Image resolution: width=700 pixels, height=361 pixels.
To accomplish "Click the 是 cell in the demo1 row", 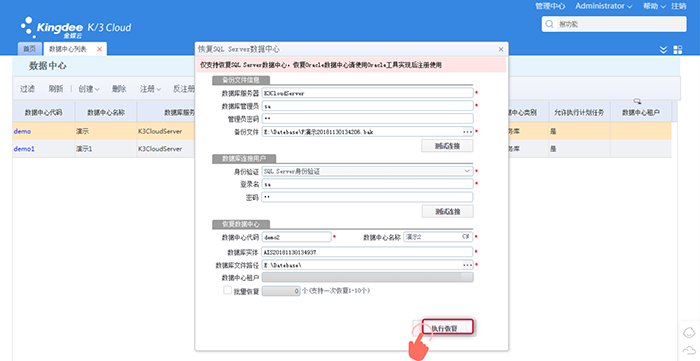I will (x=579, y=149).
